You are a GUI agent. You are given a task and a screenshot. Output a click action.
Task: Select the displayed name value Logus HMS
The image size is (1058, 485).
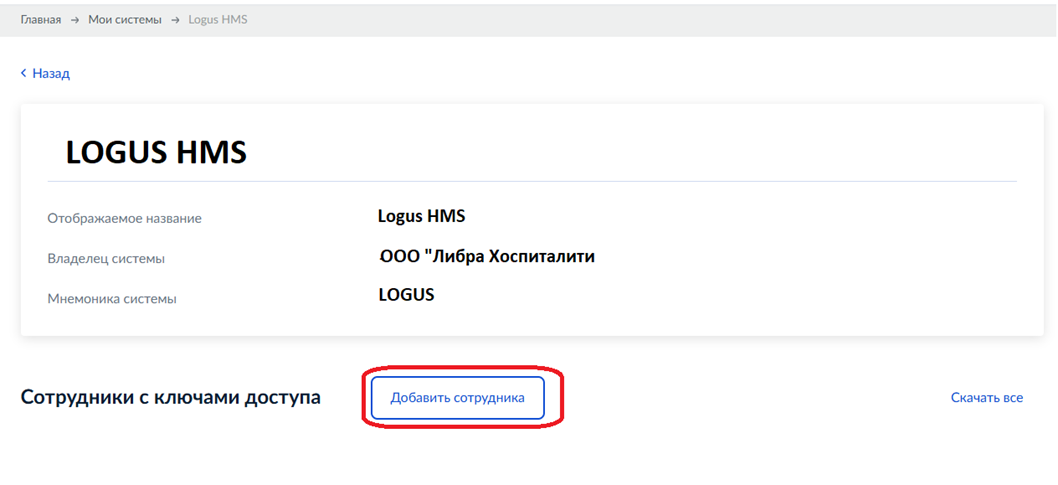421,215
